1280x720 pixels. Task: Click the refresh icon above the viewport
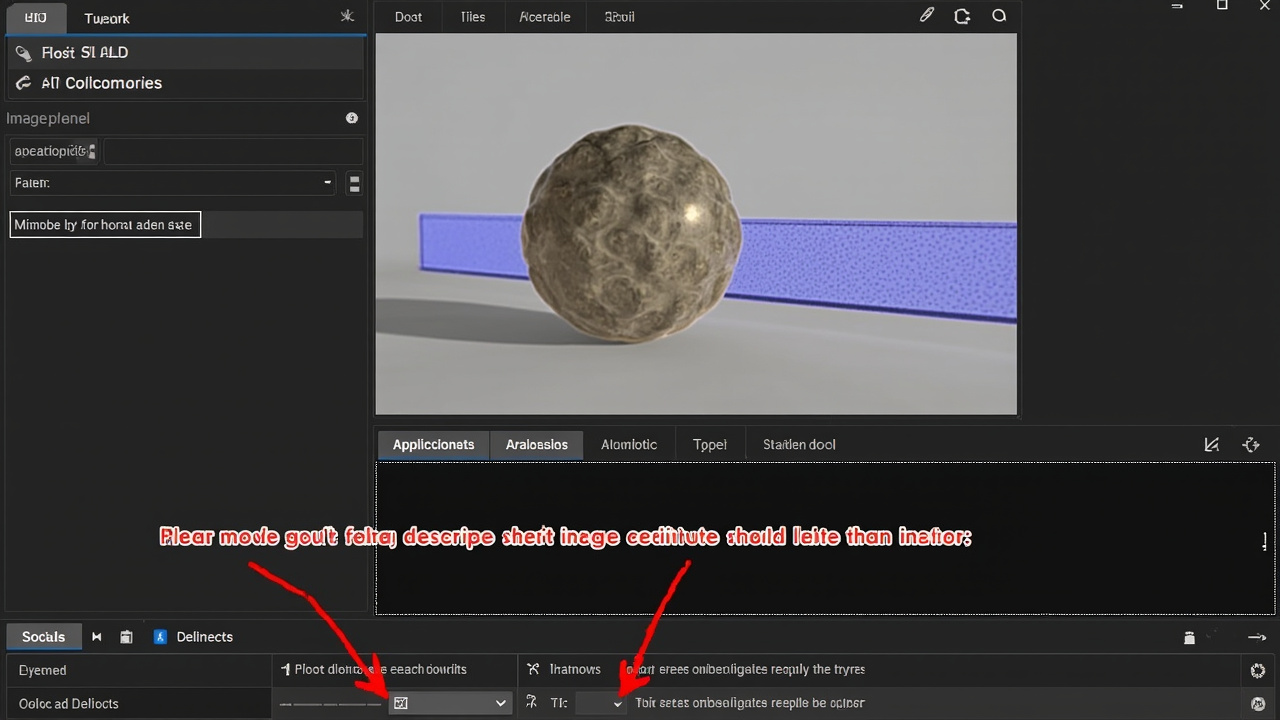point(962,16)
